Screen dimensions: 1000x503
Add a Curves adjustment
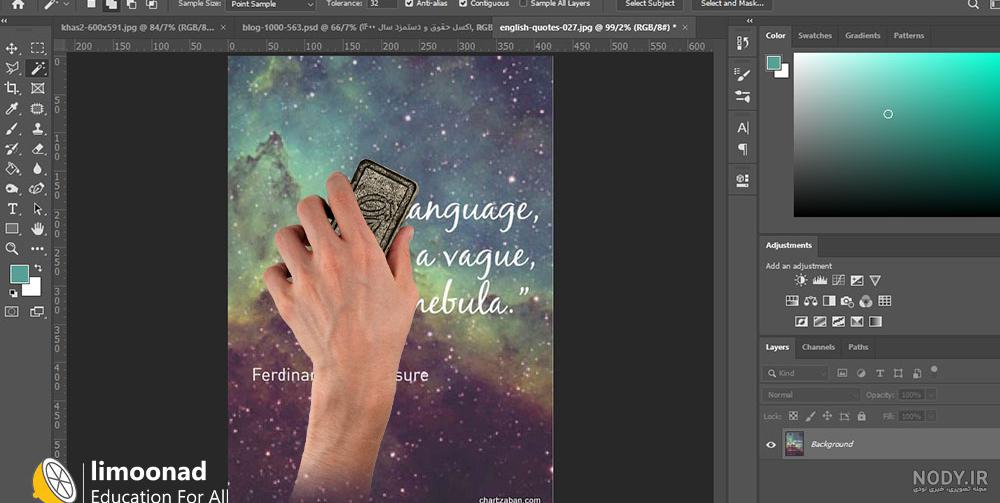[x=838, y=281]
